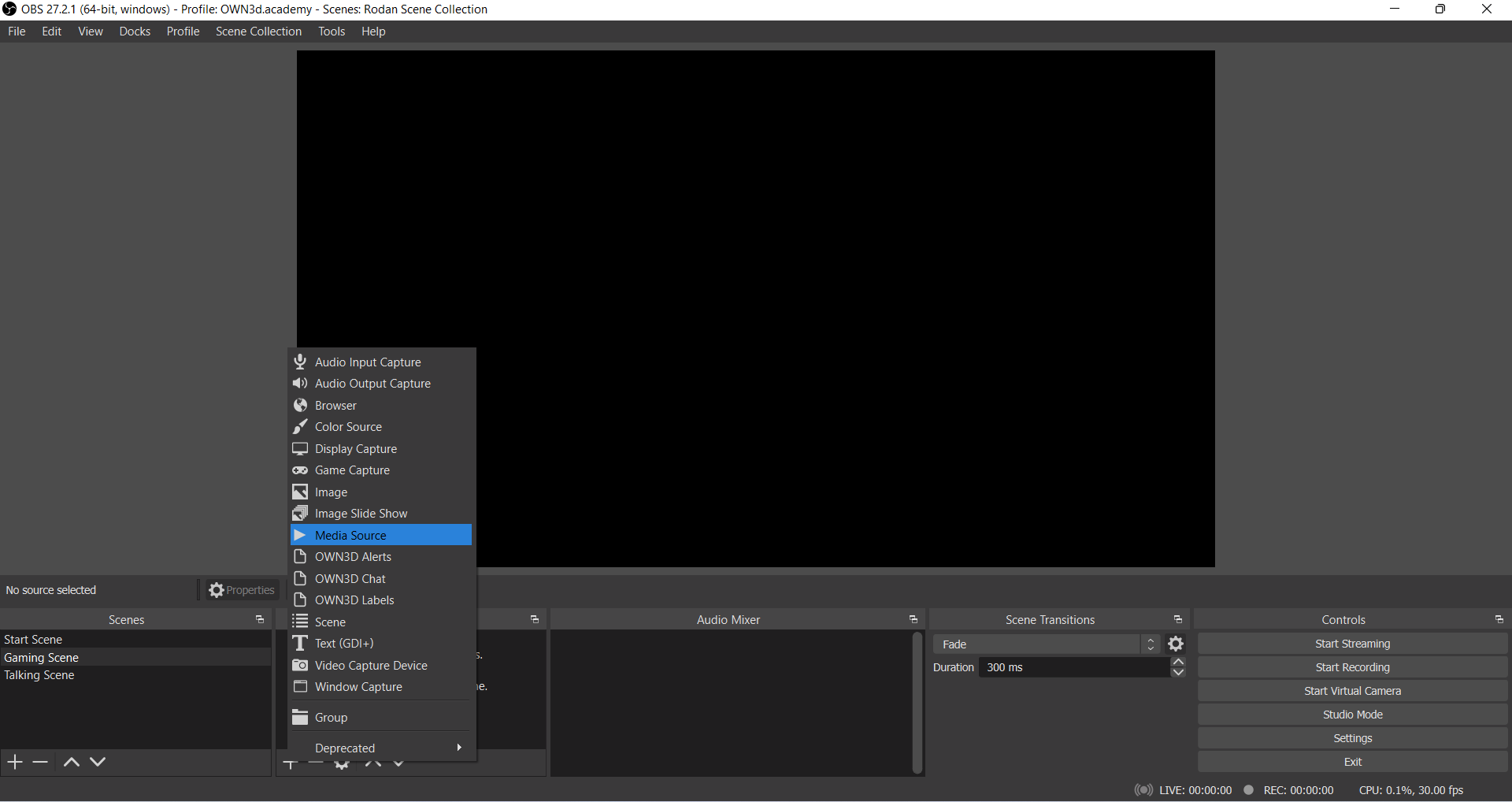Increase transition duration with up arrow

(x=1178, y=662)
